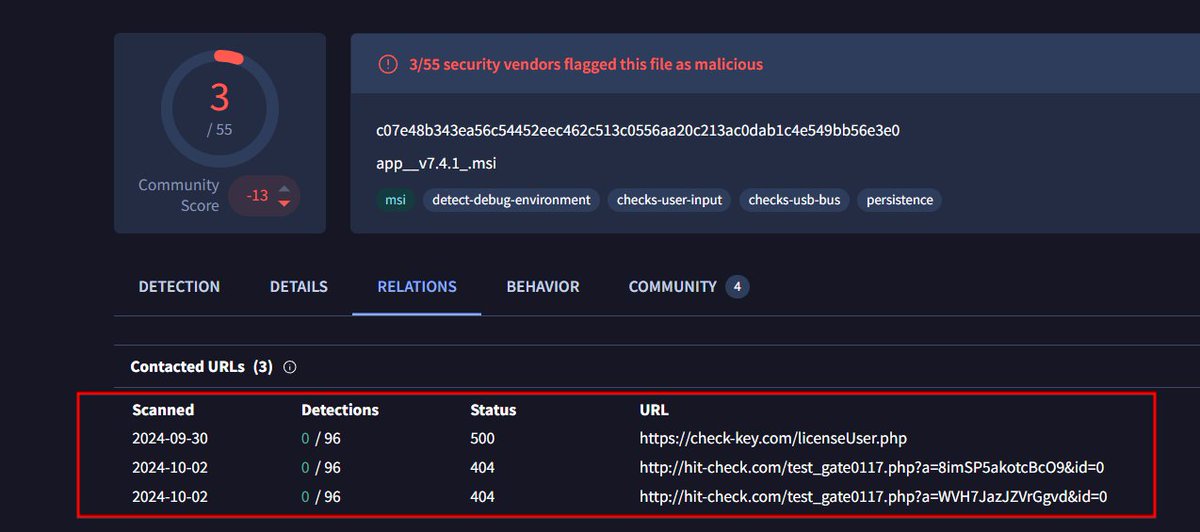
Task: Click the Status column header
Action: (x=493, y=410)
